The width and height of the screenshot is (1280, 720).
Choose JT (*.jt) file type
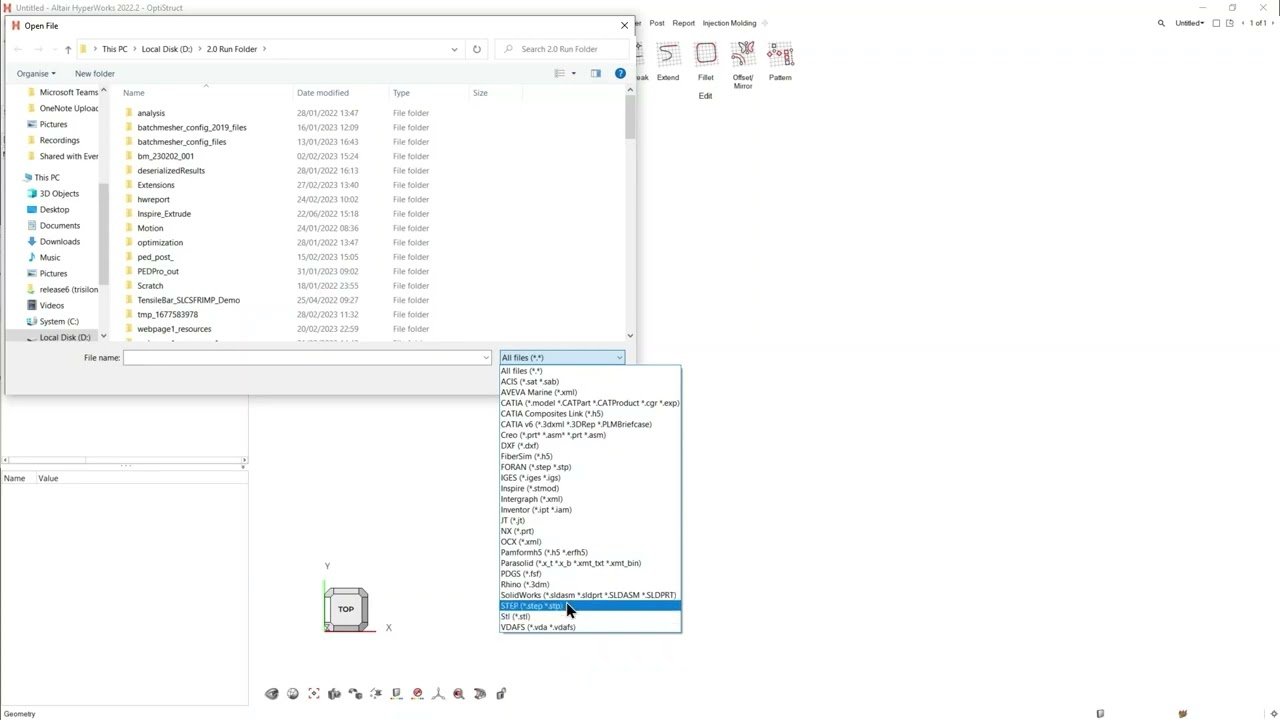[x=590, y=520]
